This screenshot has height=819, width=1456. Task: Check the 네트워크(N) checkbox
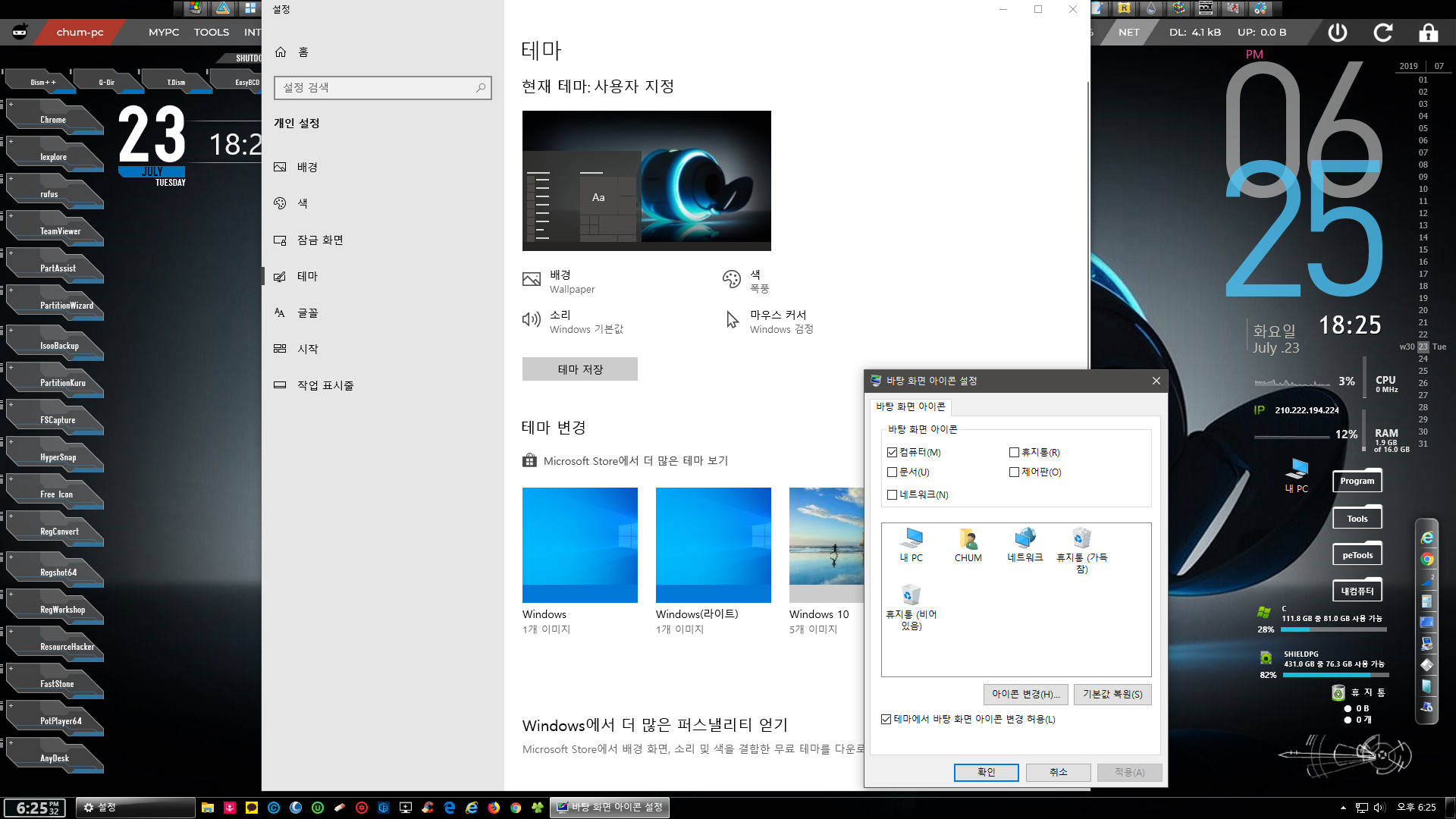[x=892, y=495]
